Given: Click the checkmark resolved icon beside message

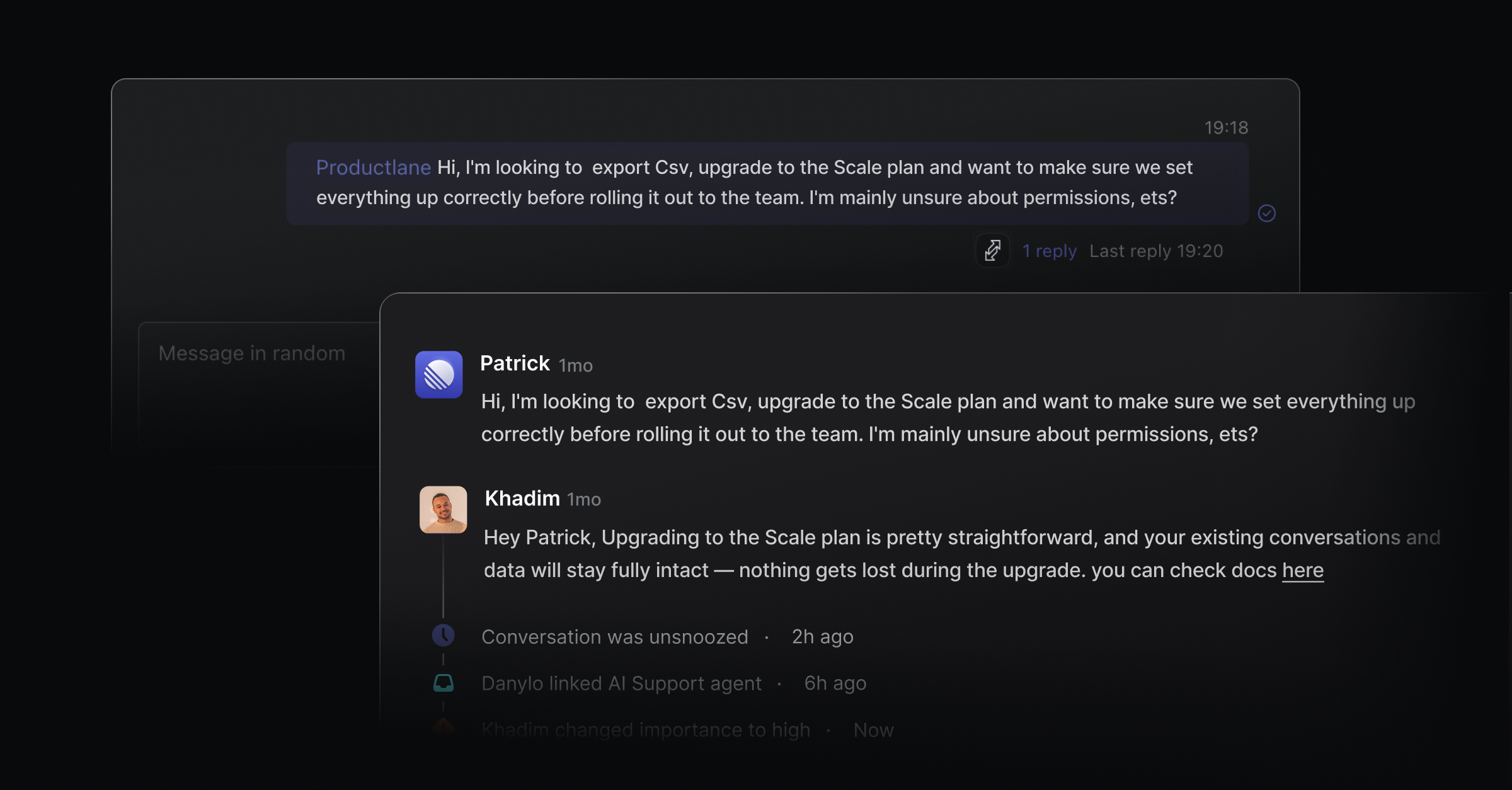Looking at the screenshot, I should (x=1266, y=214).
